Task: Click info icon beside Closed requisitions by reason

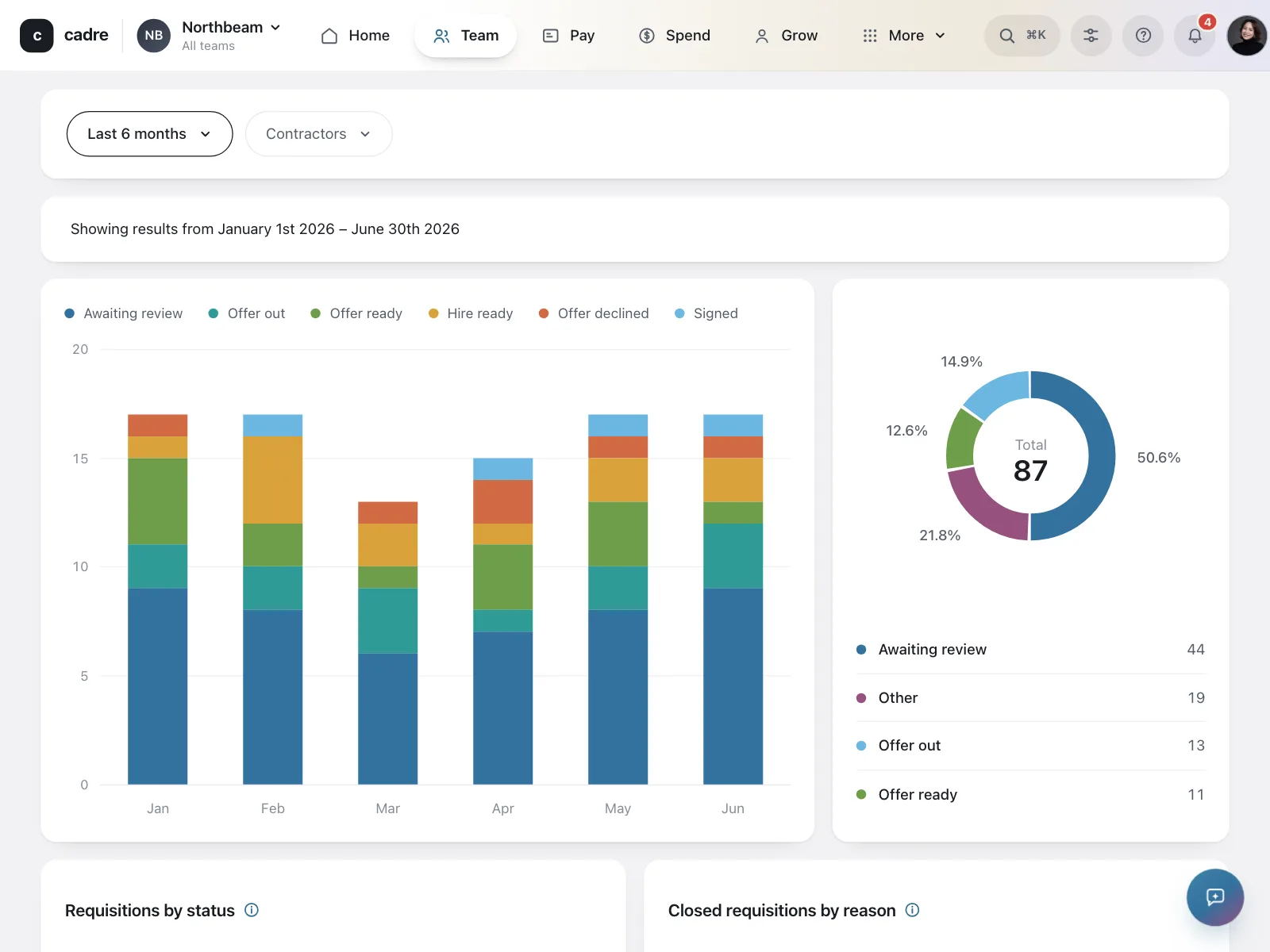Action: click(913, 910)
